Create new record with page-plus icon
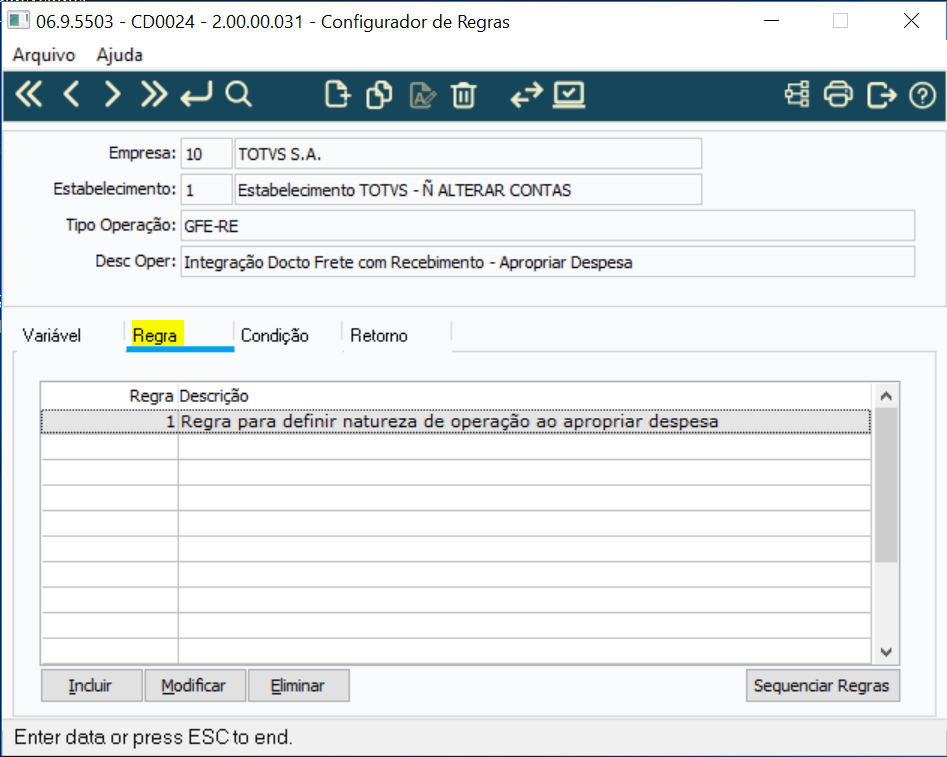 [x=337, y=95]
